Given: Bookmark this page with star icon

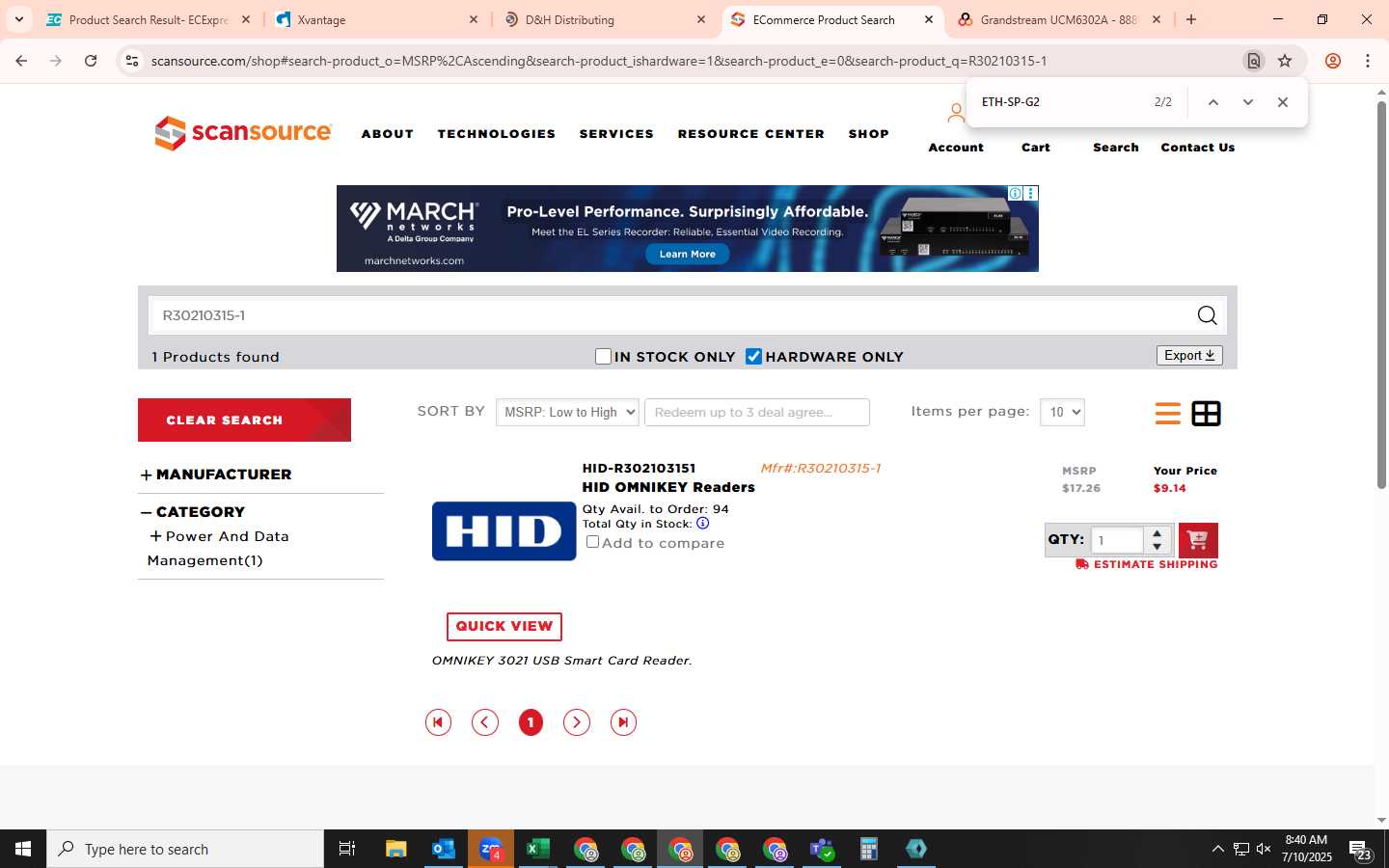Looking at the screenshot, I should click(x=1285, y=61).
